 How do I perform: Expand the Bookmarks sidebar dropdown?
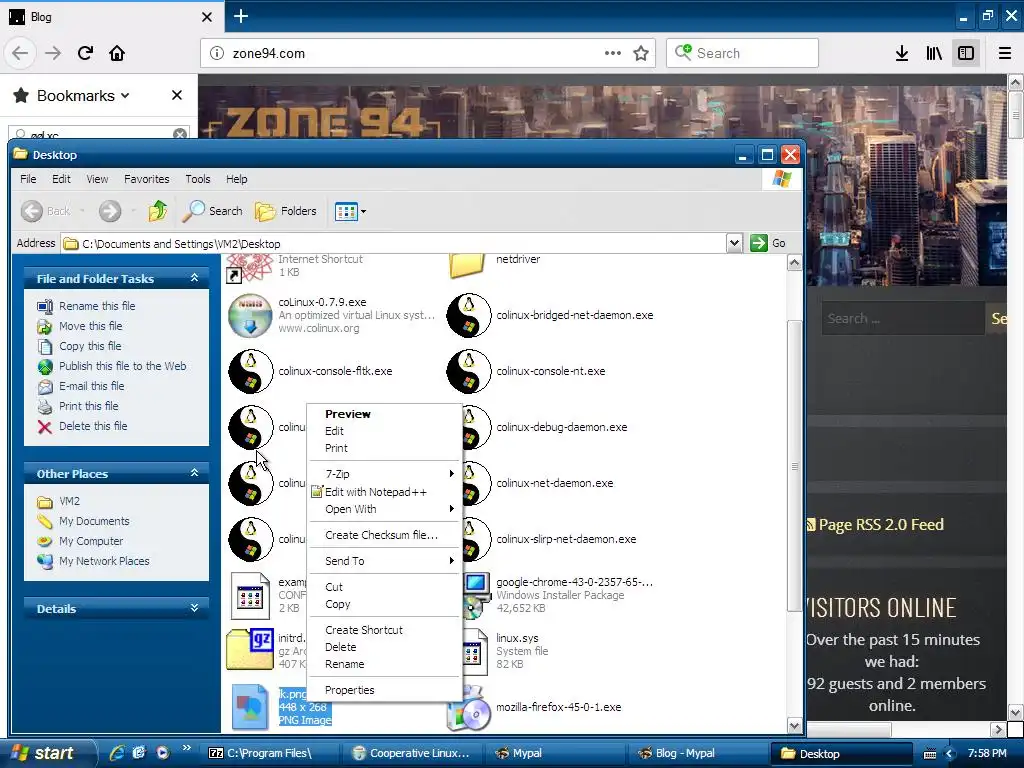[x=125, y=95]
